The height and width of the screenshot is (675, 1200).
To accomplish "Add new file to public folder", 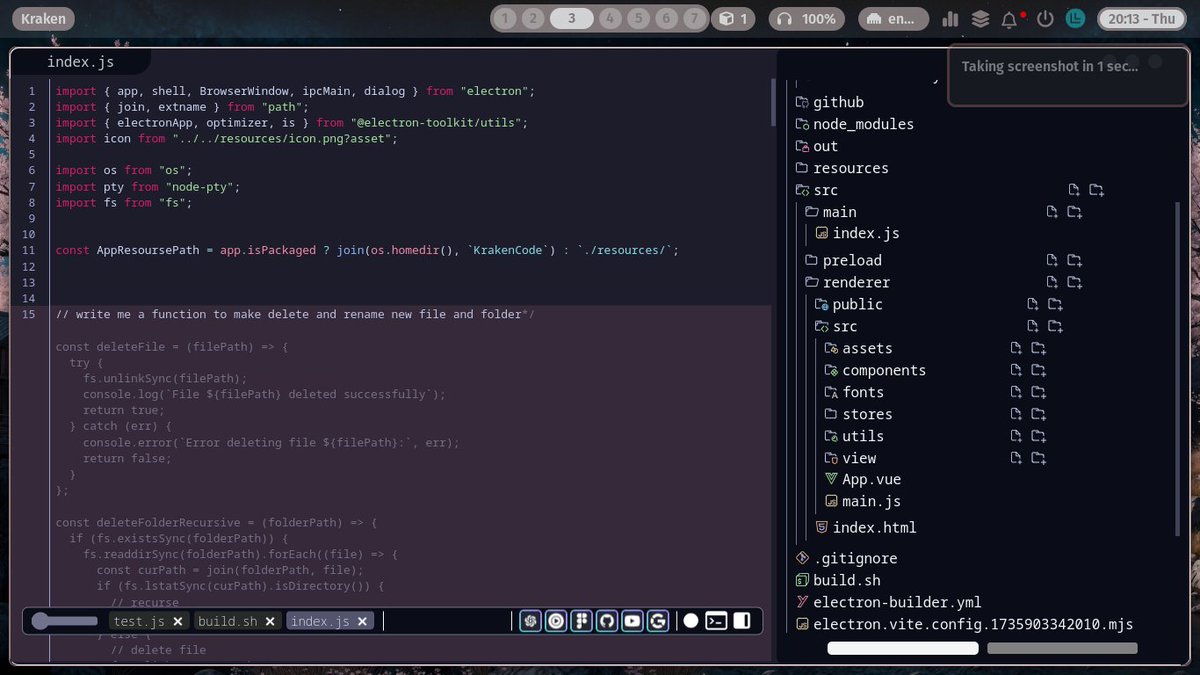I will click(1033, 304).
